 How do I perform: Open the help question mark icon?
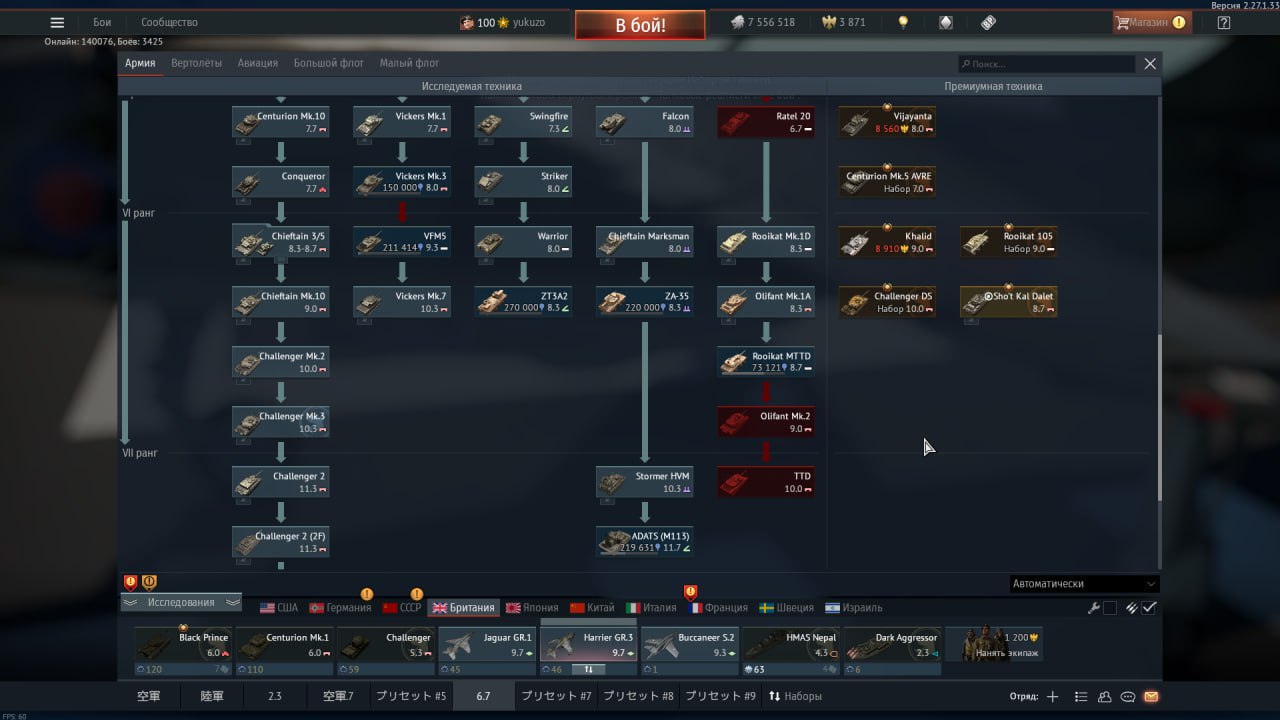click(1223, 22)
